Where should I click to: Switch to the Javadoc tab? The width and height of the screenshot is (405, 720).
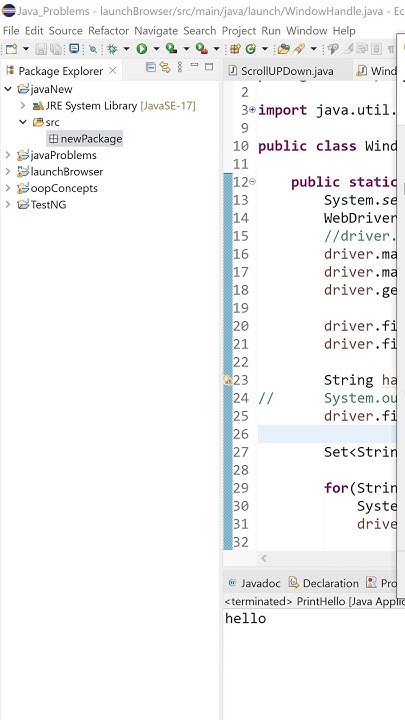coord(255,583)
